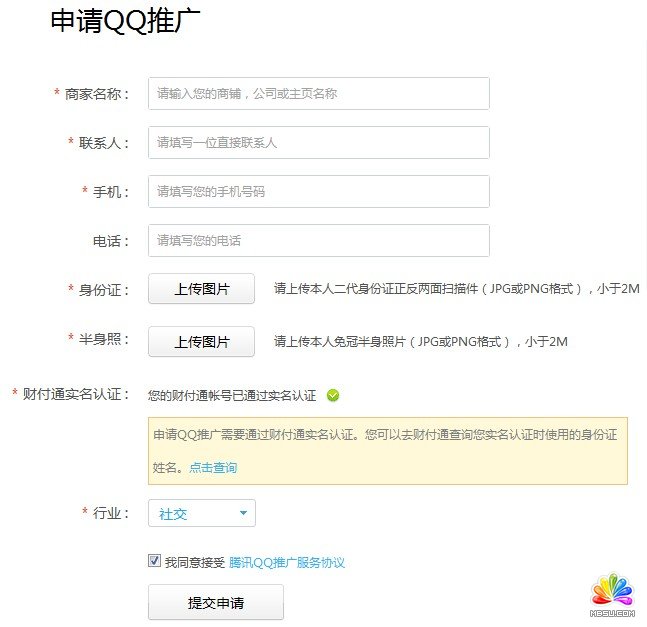
Task: Toggle the 我同意接受 agreement checkbox
Action: (154, 561)
